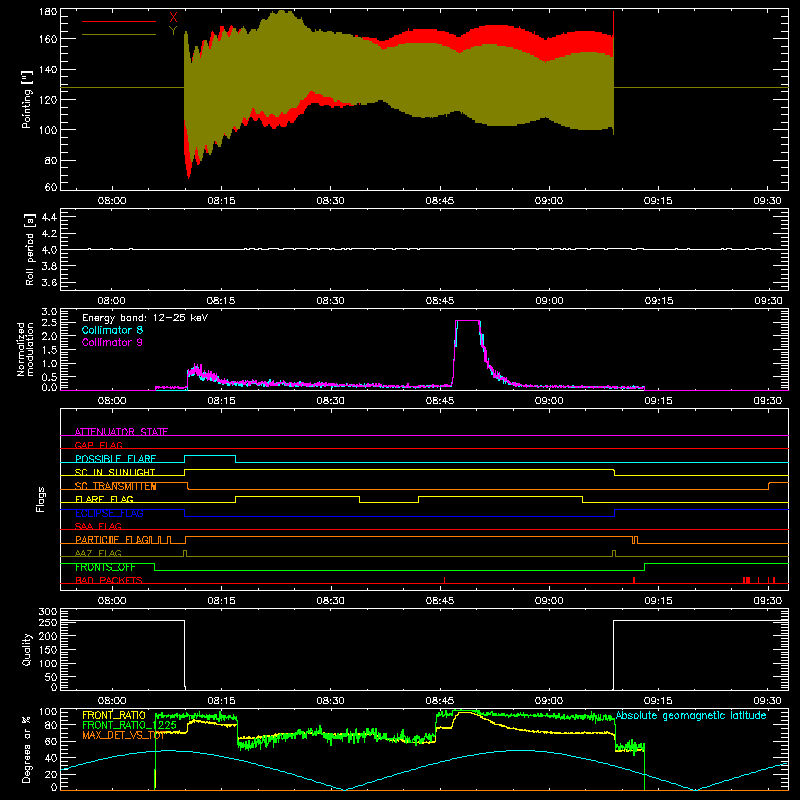Screen dimensions: 800x800
Task: Select the Pointing axis title
Action: pos(27,99)
